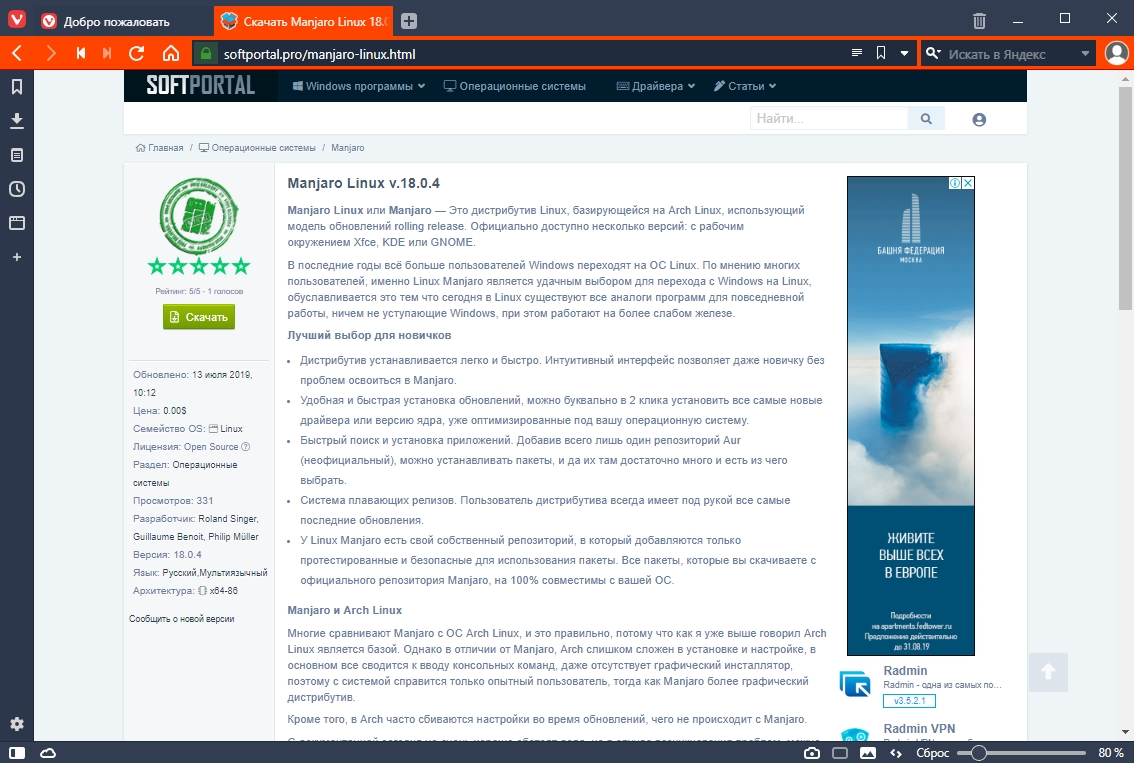Submit site search magnifier button

pyautogui.click(x=926, y=119)
